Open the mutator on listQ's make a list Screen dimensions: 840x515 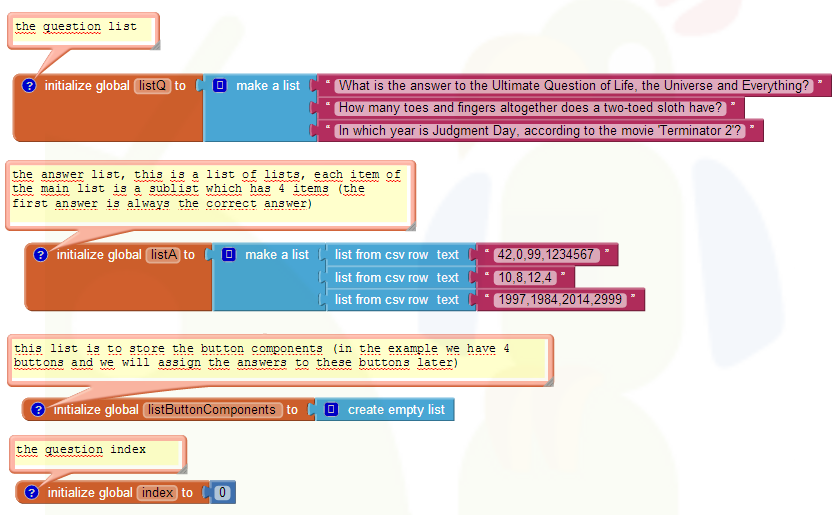pos(220,86)
